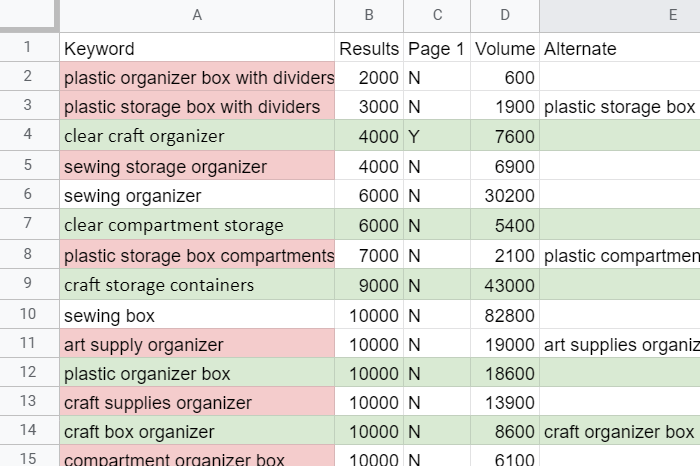Select Volume cell with value 600
The height and width of the screenshot is (466, 700).
pyautogui.click(x=505, y=77)
